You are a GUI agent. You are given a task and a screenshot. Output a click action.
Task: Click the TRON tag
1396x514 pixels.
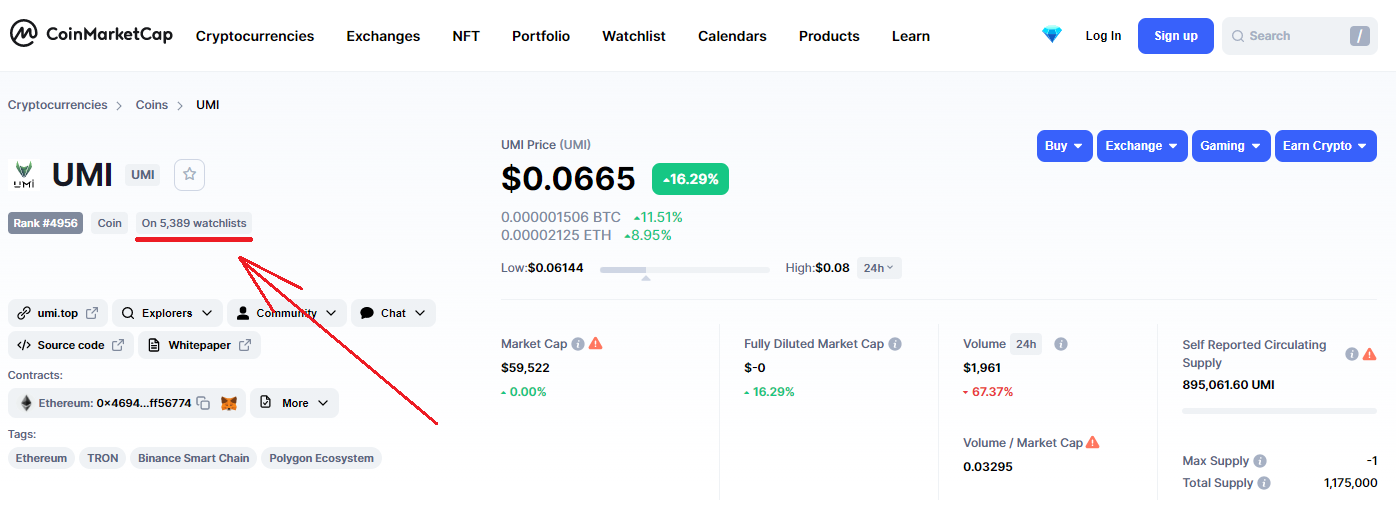pyautogui.click(x=103, y=458)
